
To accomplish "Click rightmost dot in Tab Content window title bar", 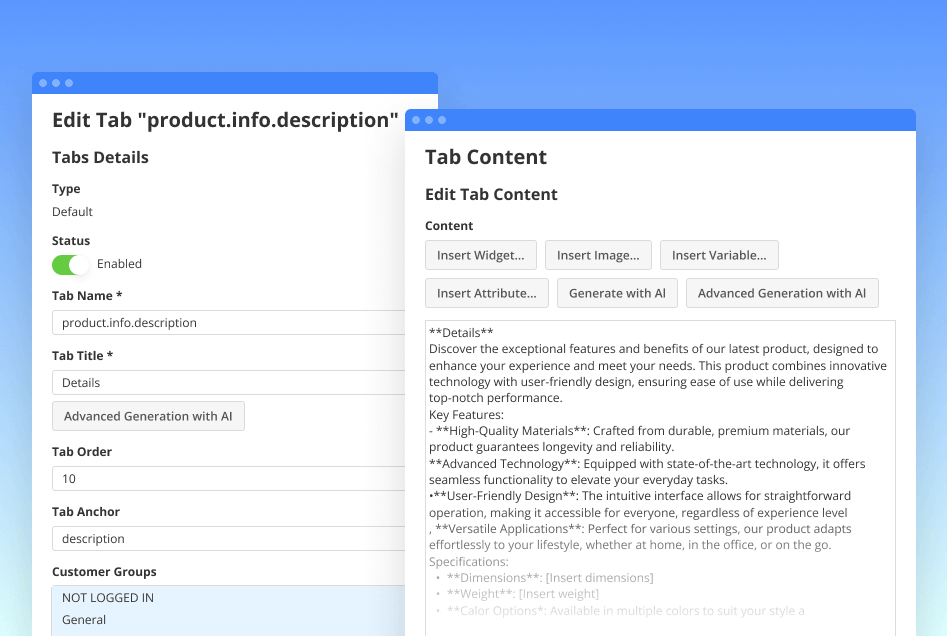I will tap(442, 120).
